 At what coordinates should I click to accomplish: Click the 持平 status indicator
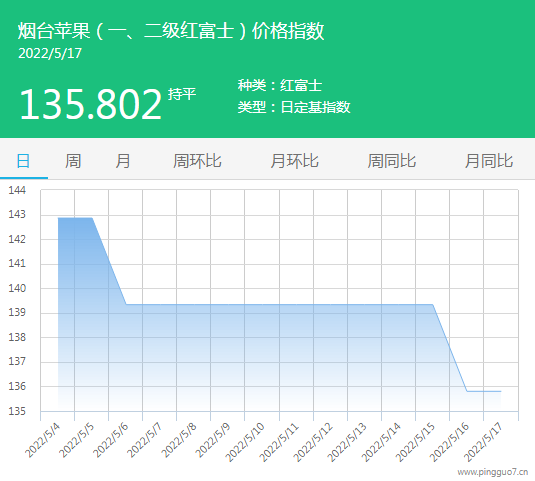(x=182, y=94)
